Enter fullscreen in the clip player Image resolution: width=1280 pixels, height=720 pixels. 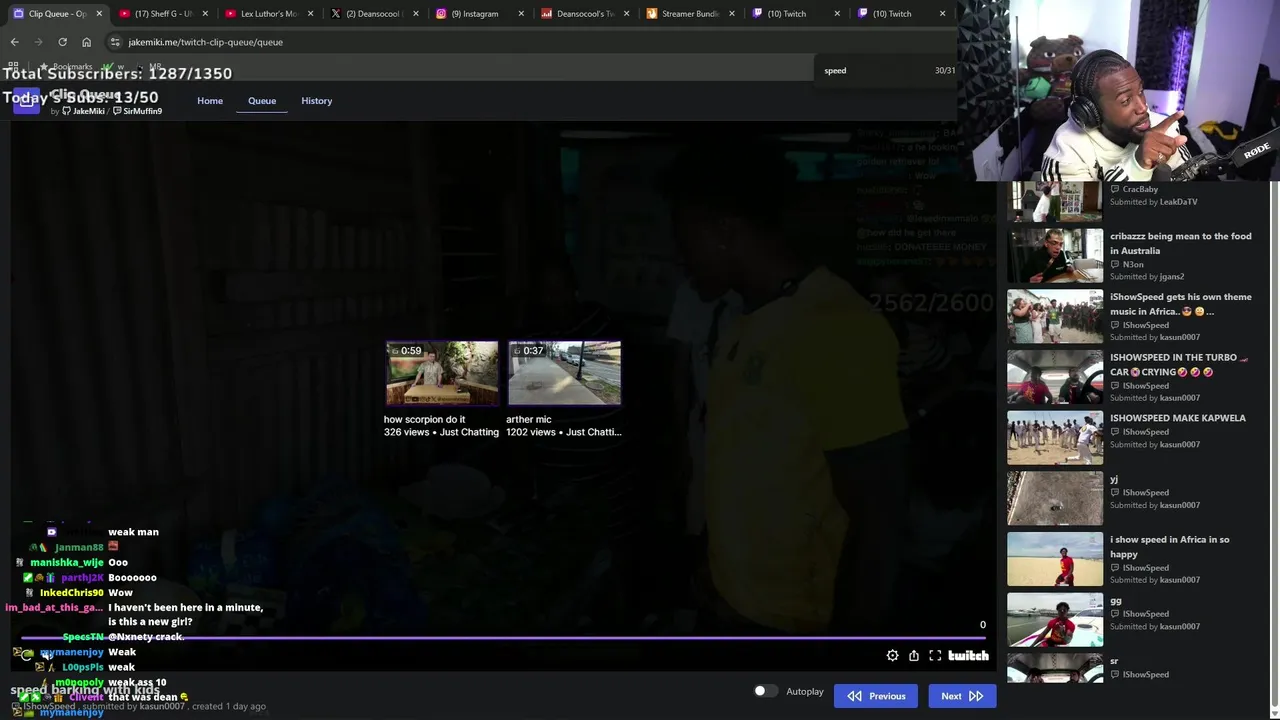(935, 656)
